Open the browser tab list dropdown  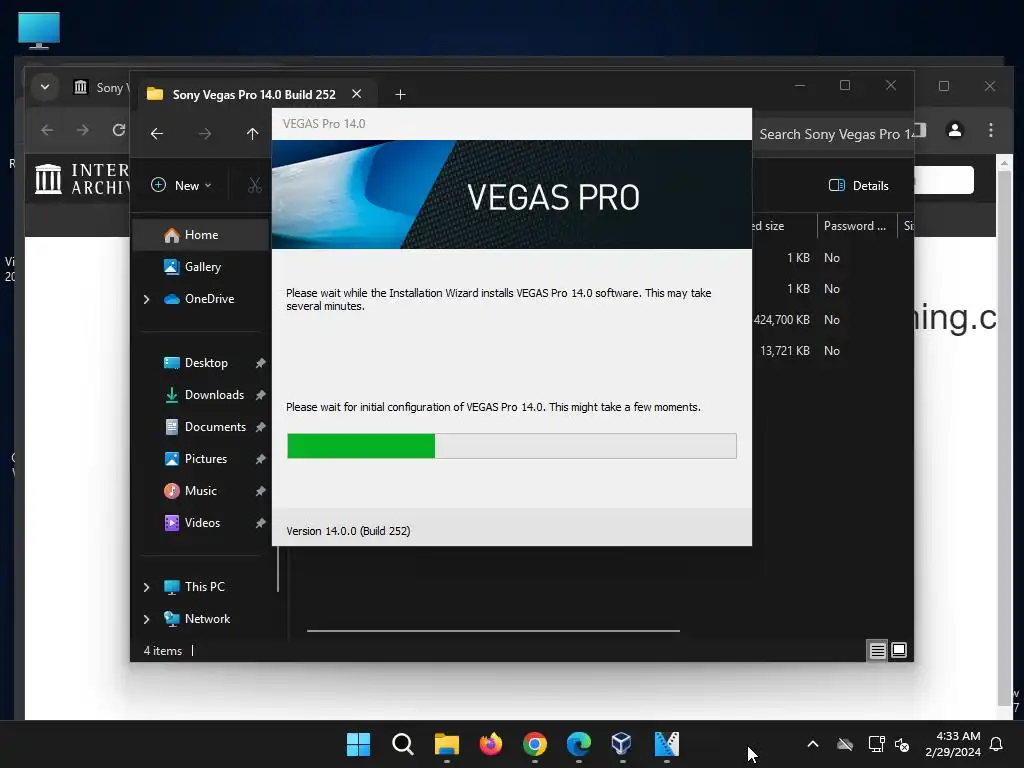point(44,86)
